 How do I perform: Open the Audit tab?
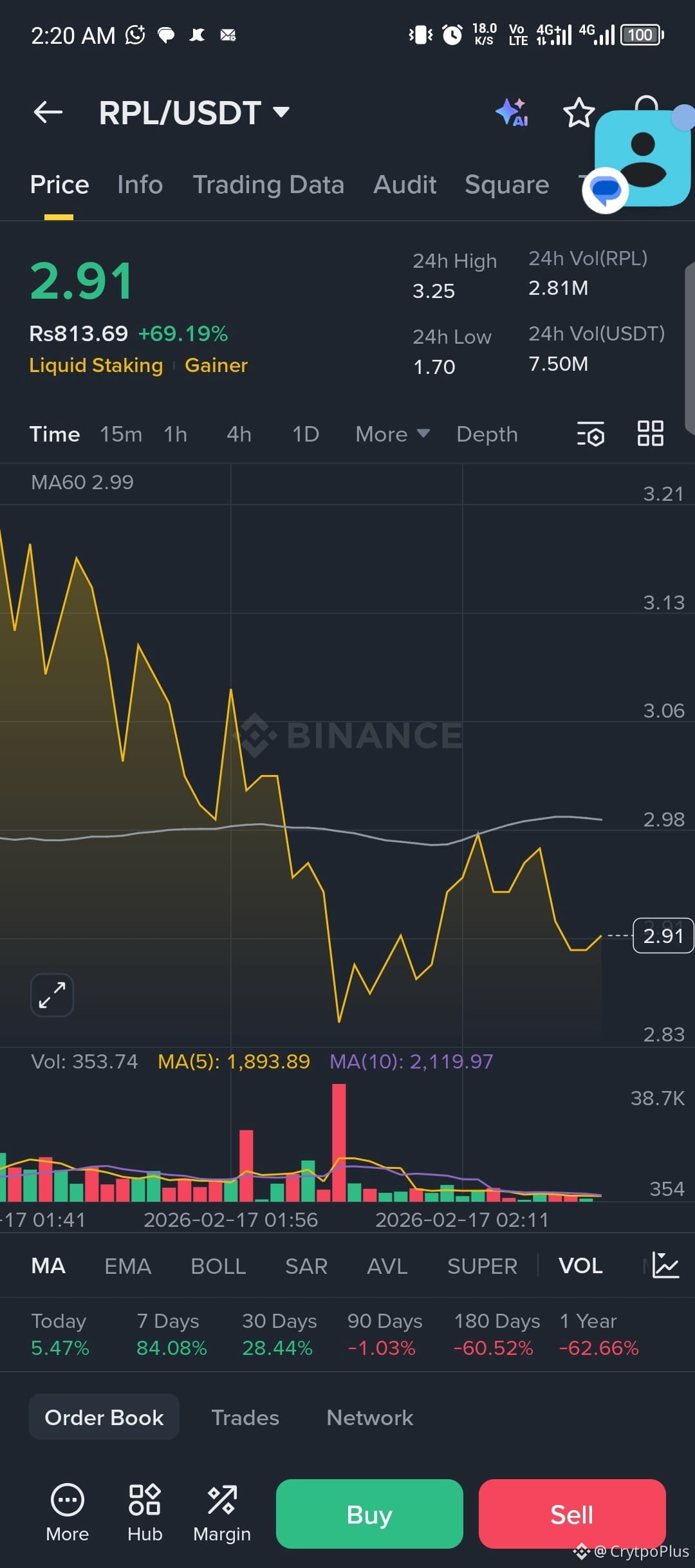pyautogui.click(x=405, y=185)
